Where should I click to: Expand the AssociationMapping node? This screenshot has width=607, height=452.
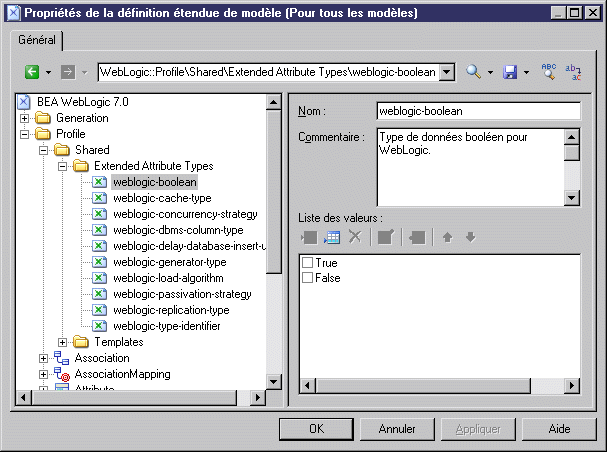pyautogui.click(x=43, y=374)
